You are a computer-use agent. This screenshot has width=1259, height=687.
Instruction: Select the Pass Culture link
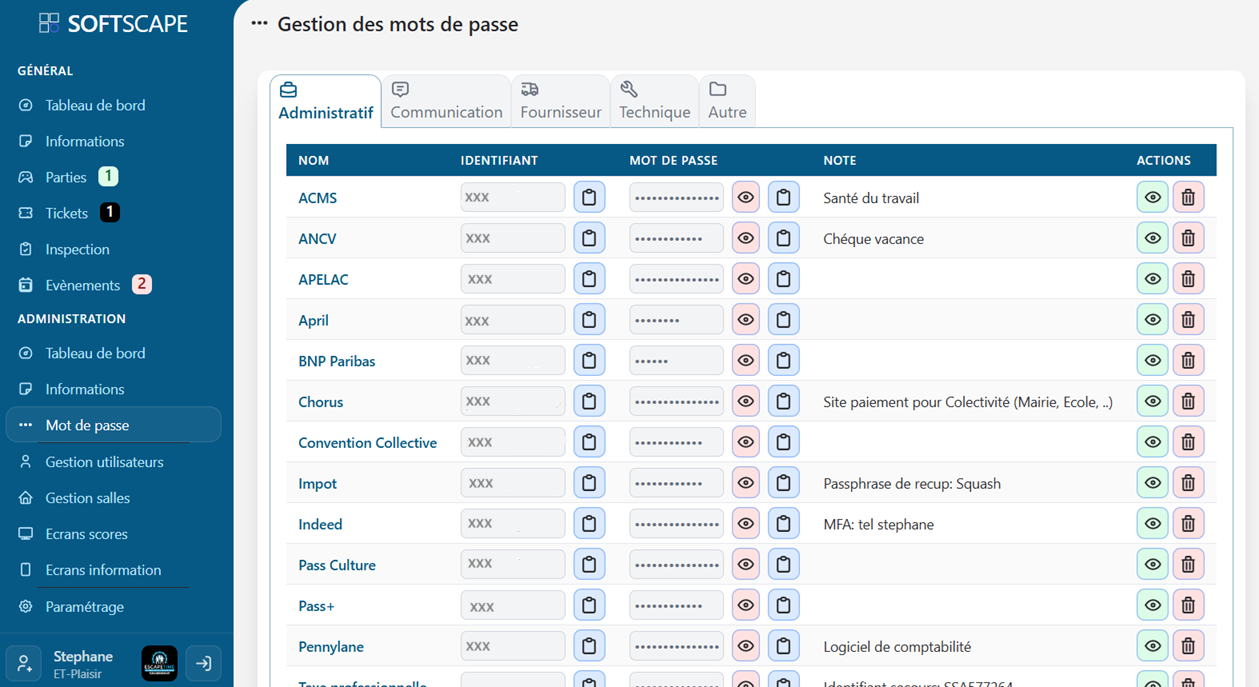[x=337, y=564]
